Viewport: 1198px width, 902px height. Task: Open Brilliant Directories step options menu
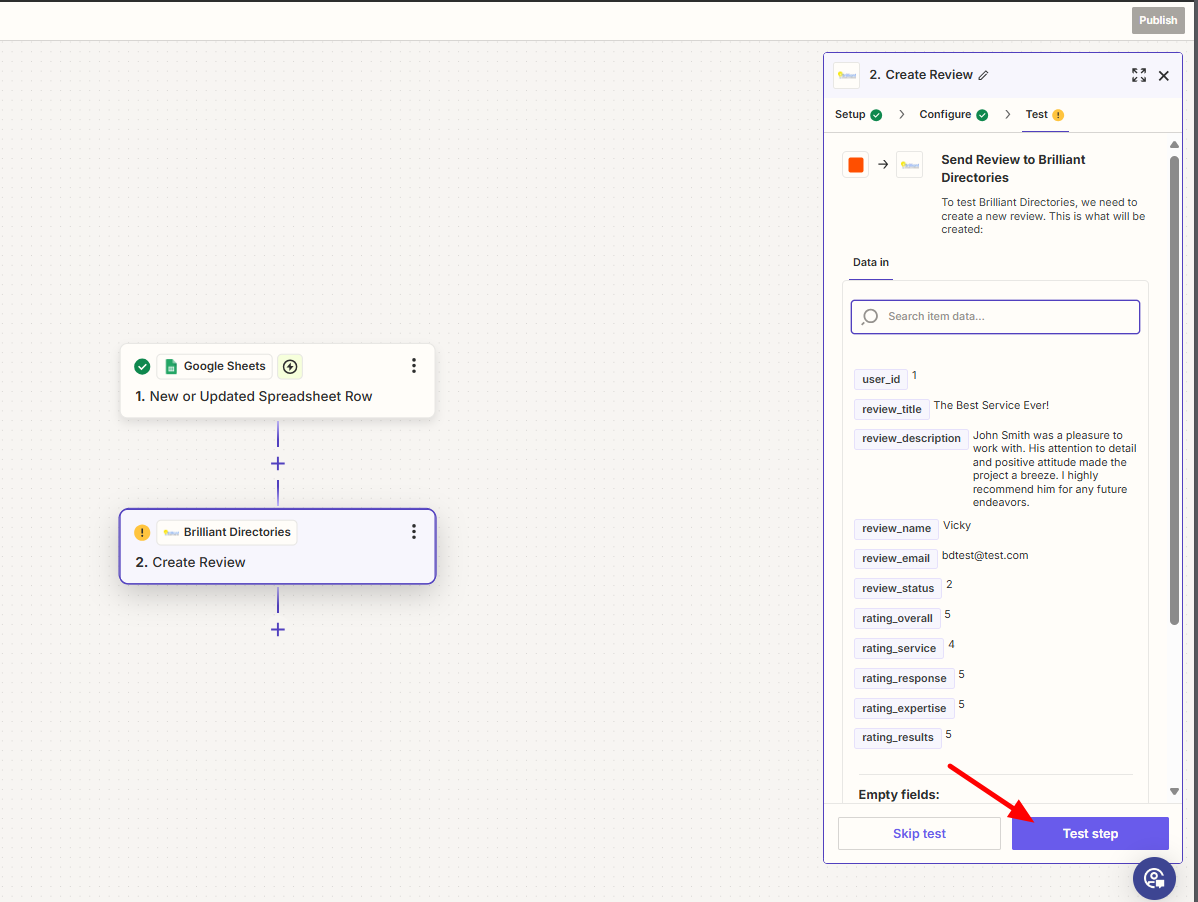pyautogui.click(x=413, y=532)
